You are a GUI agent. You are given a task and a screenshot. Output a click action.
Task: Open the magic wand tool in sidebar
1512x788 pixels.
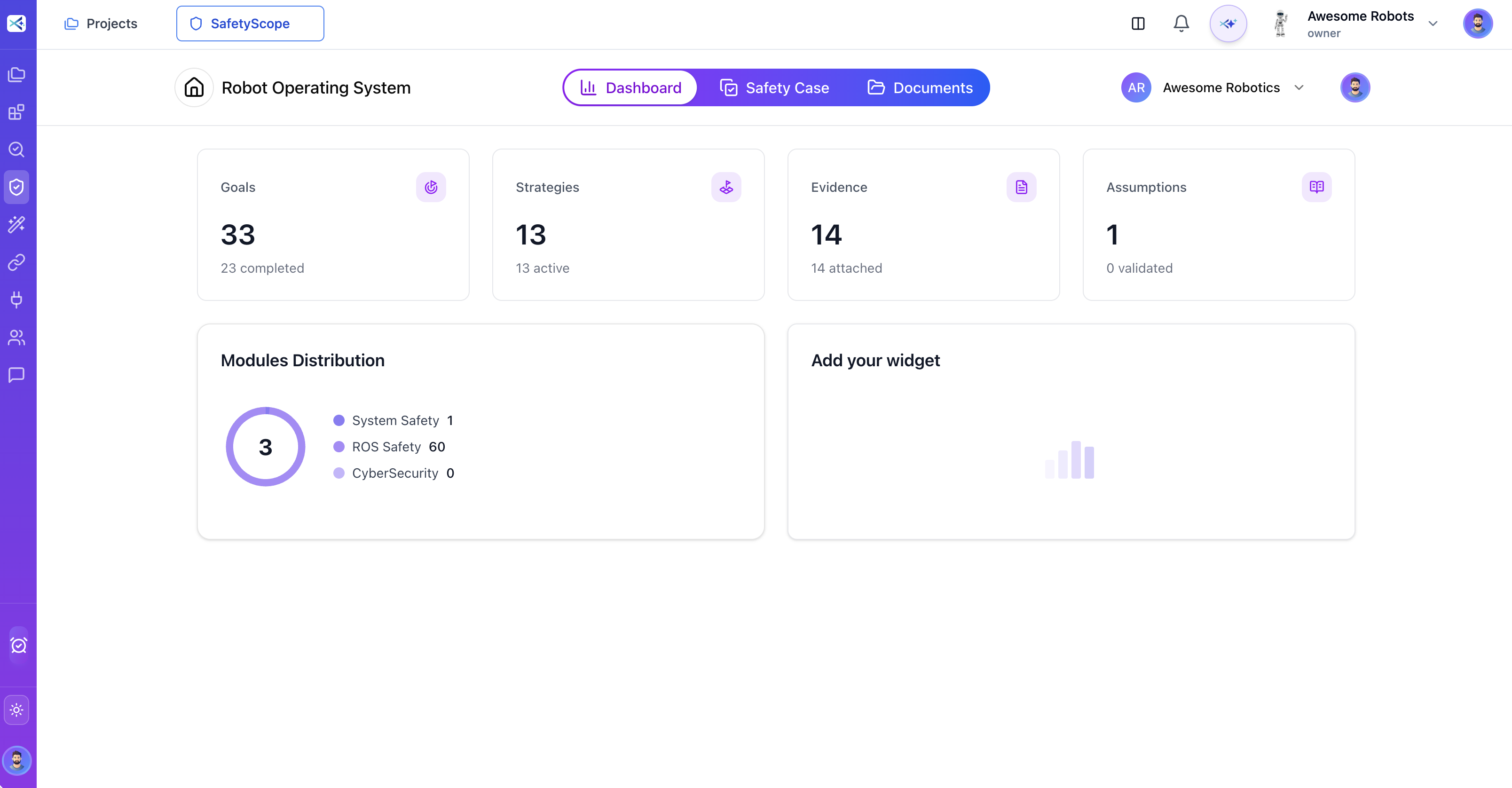coord(16,224)
